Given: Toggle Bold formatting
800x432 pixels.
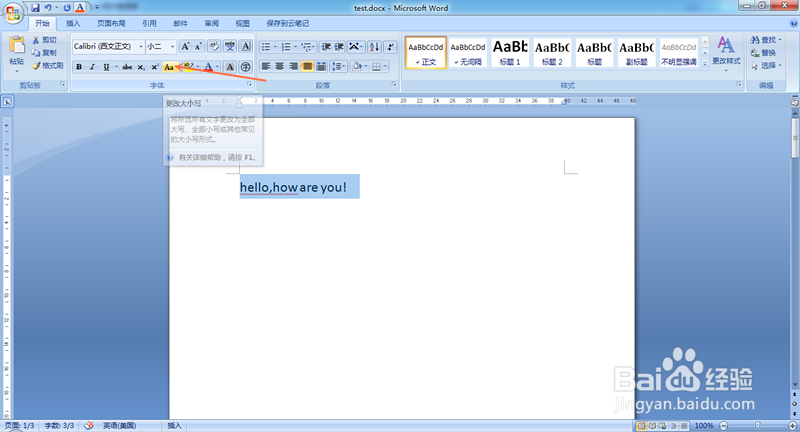Looking at the screenshot, I should 79,67.
